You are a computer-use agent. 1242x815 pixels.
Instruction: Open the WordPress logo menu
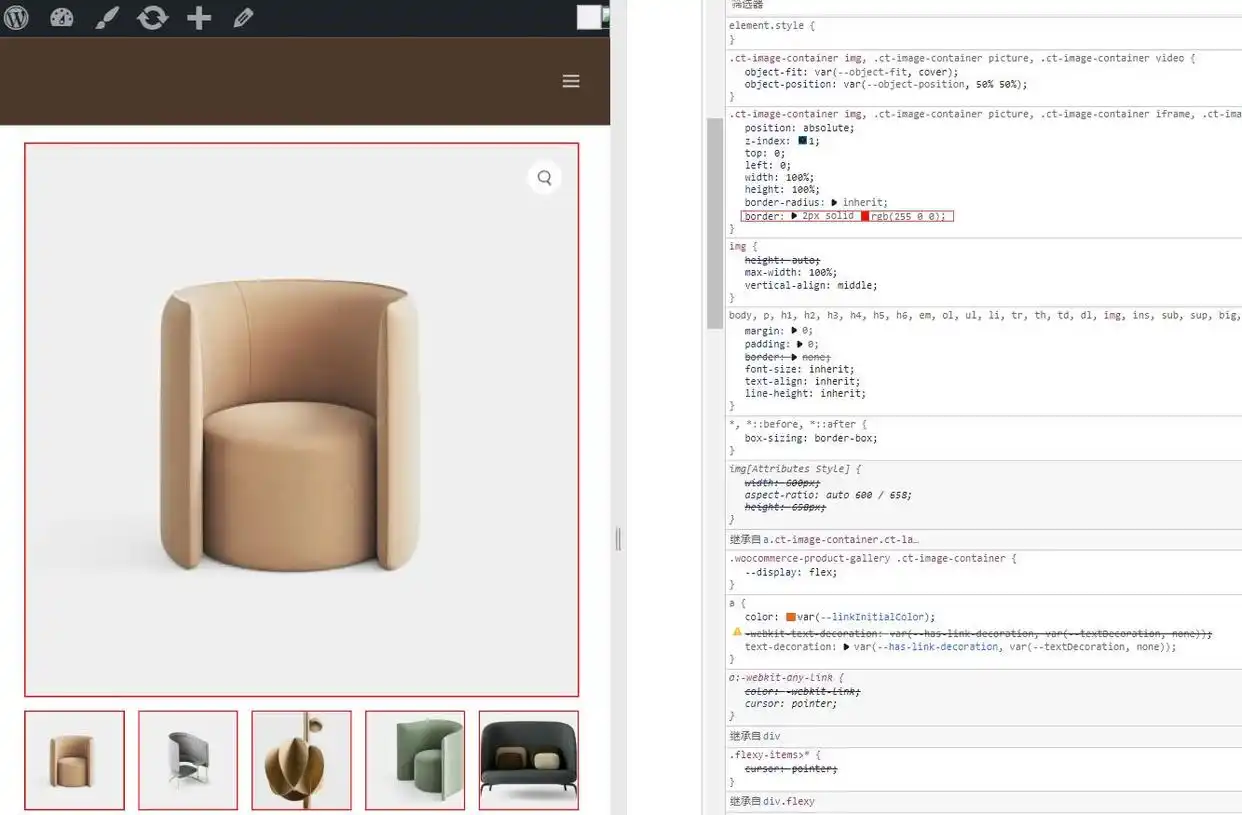[16, 18]
